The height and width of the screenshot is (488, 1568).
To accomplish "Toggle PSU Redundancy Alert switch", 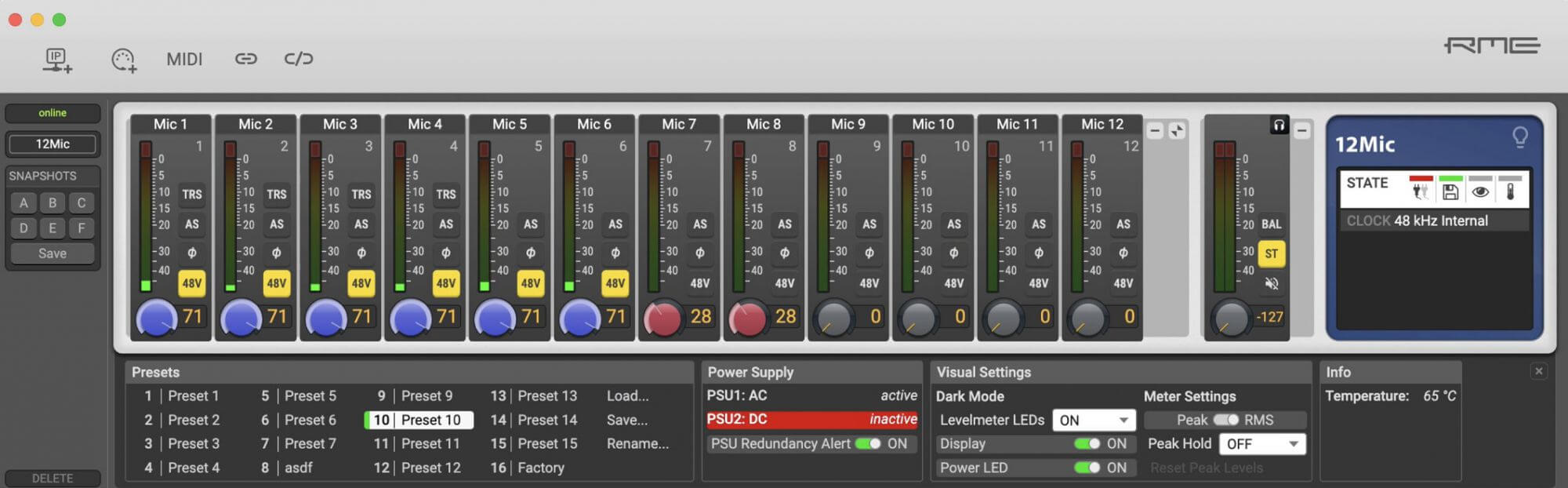I will pos(867,444).
